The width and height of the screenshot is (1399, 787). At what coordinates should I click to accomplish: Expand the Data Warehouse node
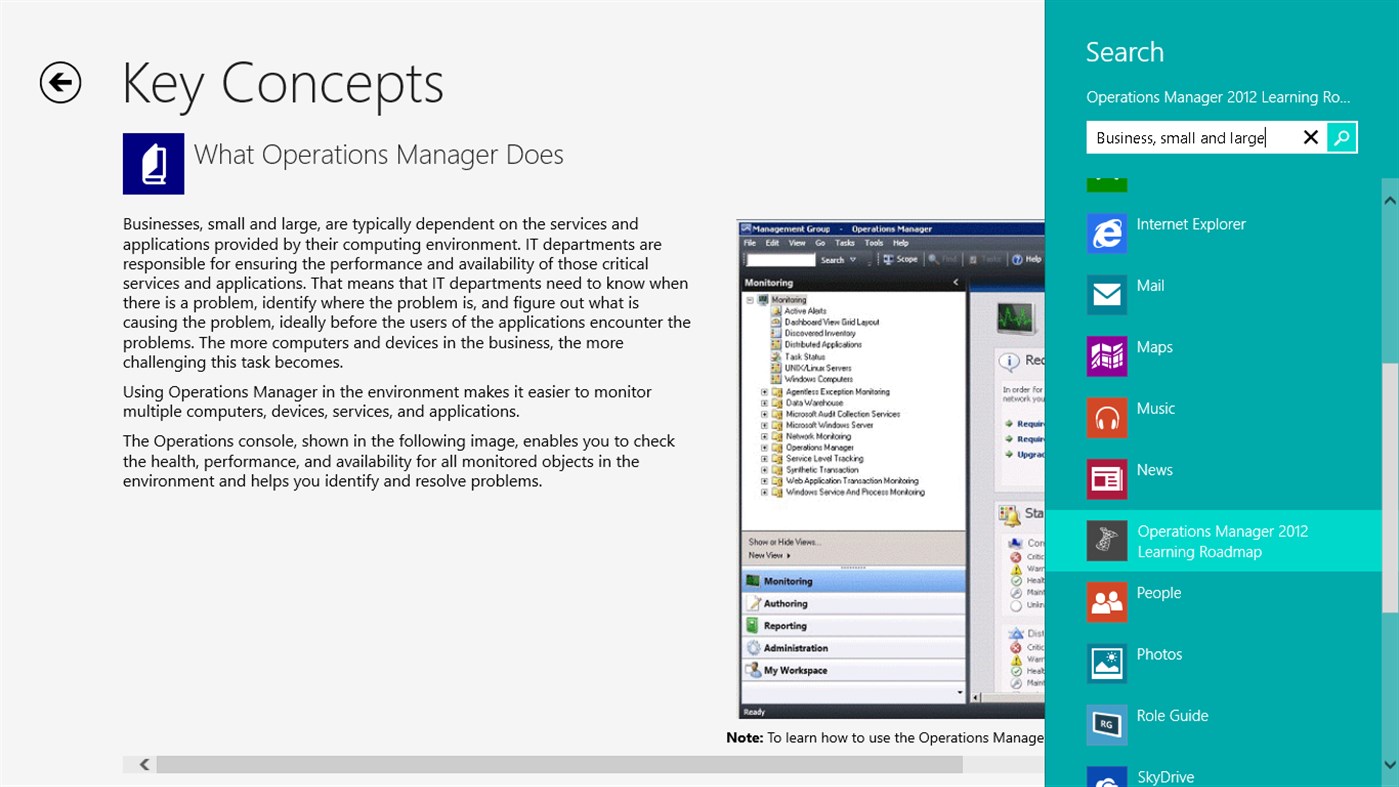coord(765,402)
